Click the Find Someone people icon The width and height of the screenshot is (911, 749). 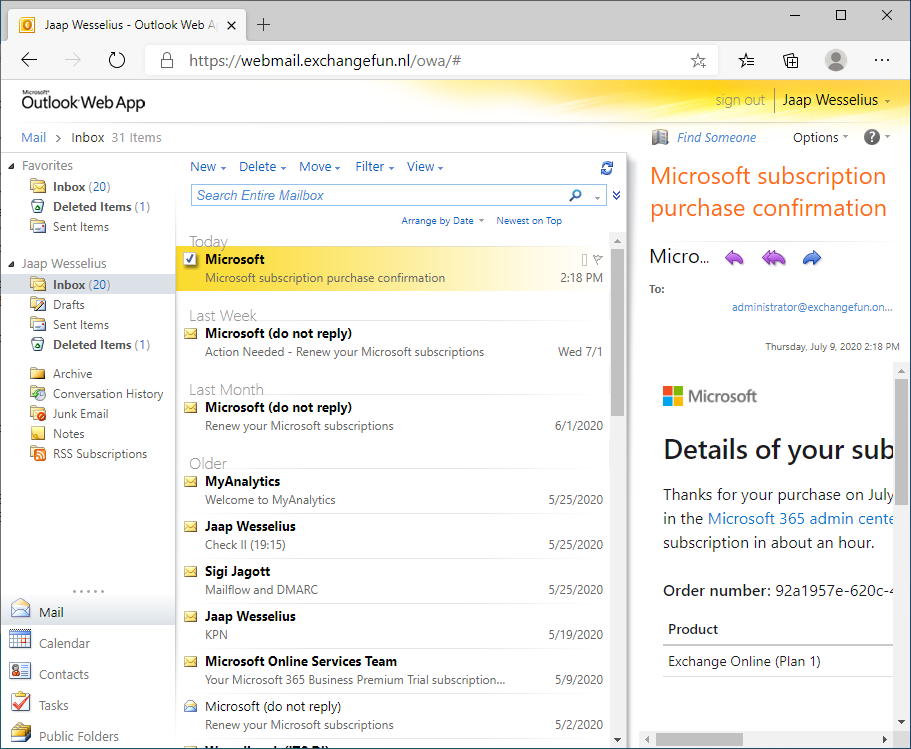660,136
